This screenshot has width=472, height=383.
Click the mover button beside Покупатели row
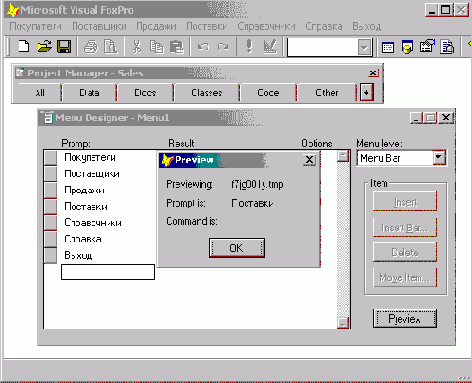(51, 157)
